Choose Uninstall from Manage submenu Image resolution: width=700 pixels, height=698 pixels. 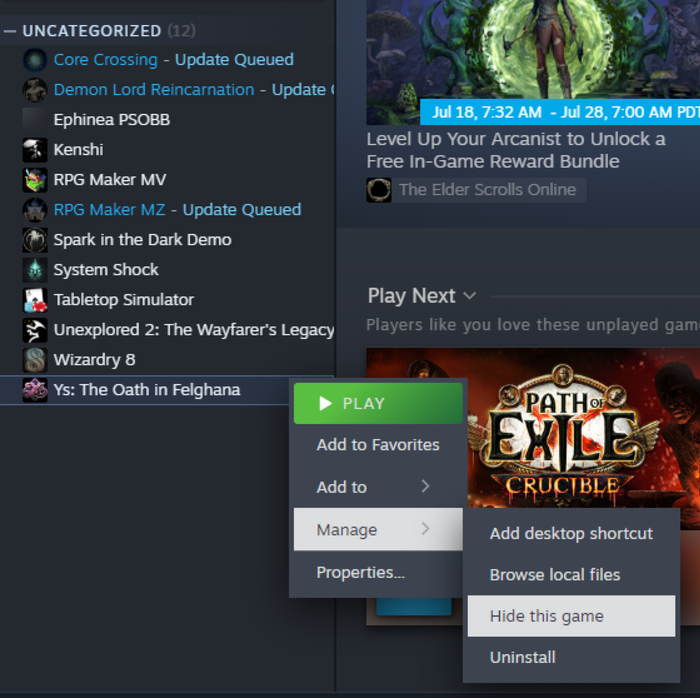(x=571, y=657)
